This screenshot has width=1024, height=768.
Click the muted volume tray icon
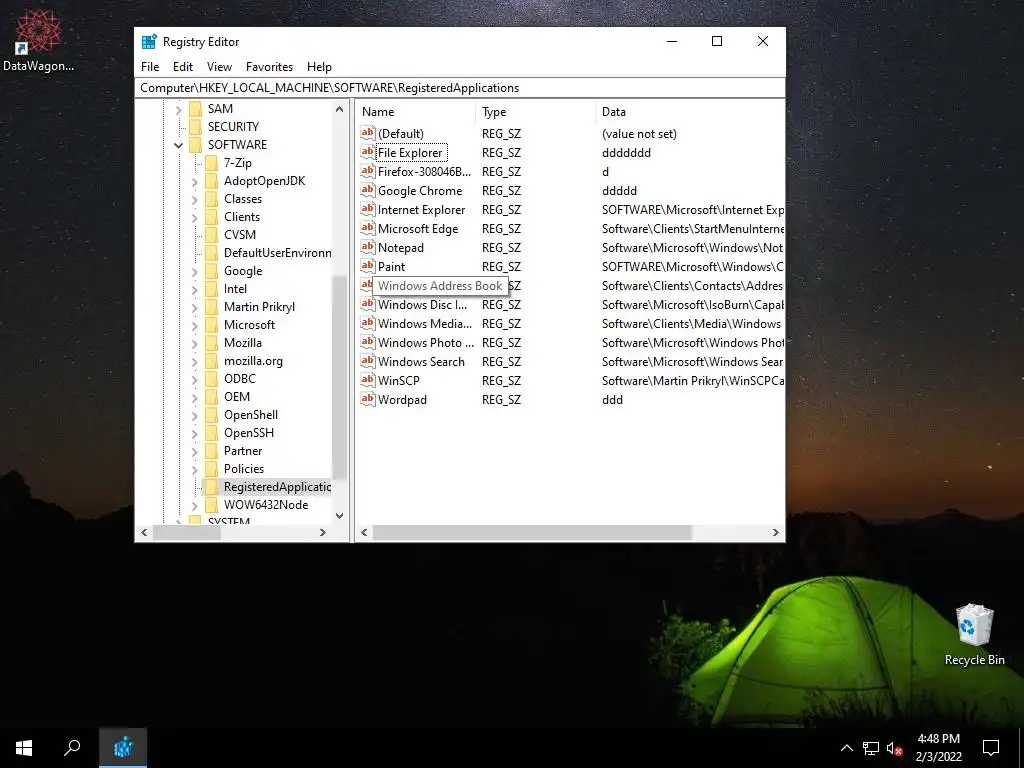pyautogui.click(x=894, y=748)
